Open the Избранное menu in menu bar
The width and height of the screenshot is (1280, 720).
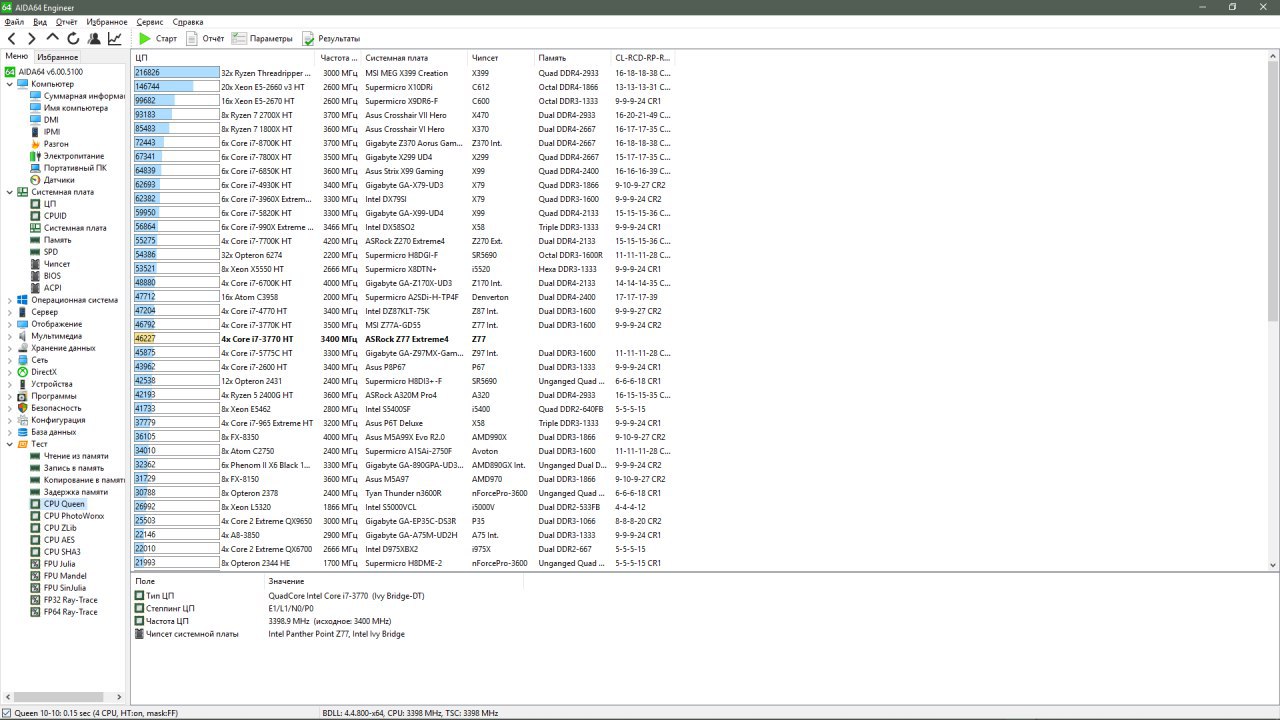coord(107,21)
